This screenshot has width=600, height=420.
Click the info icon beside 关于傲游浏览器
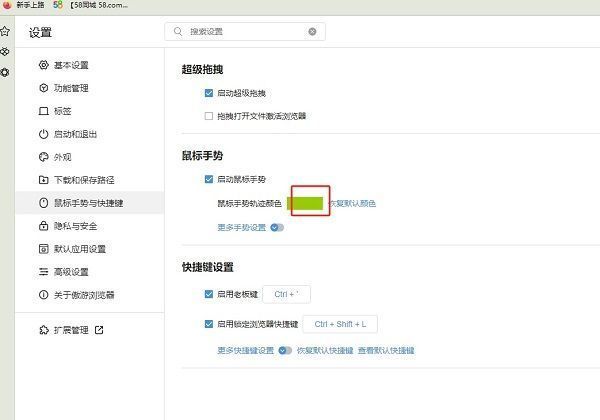[44, 295]
